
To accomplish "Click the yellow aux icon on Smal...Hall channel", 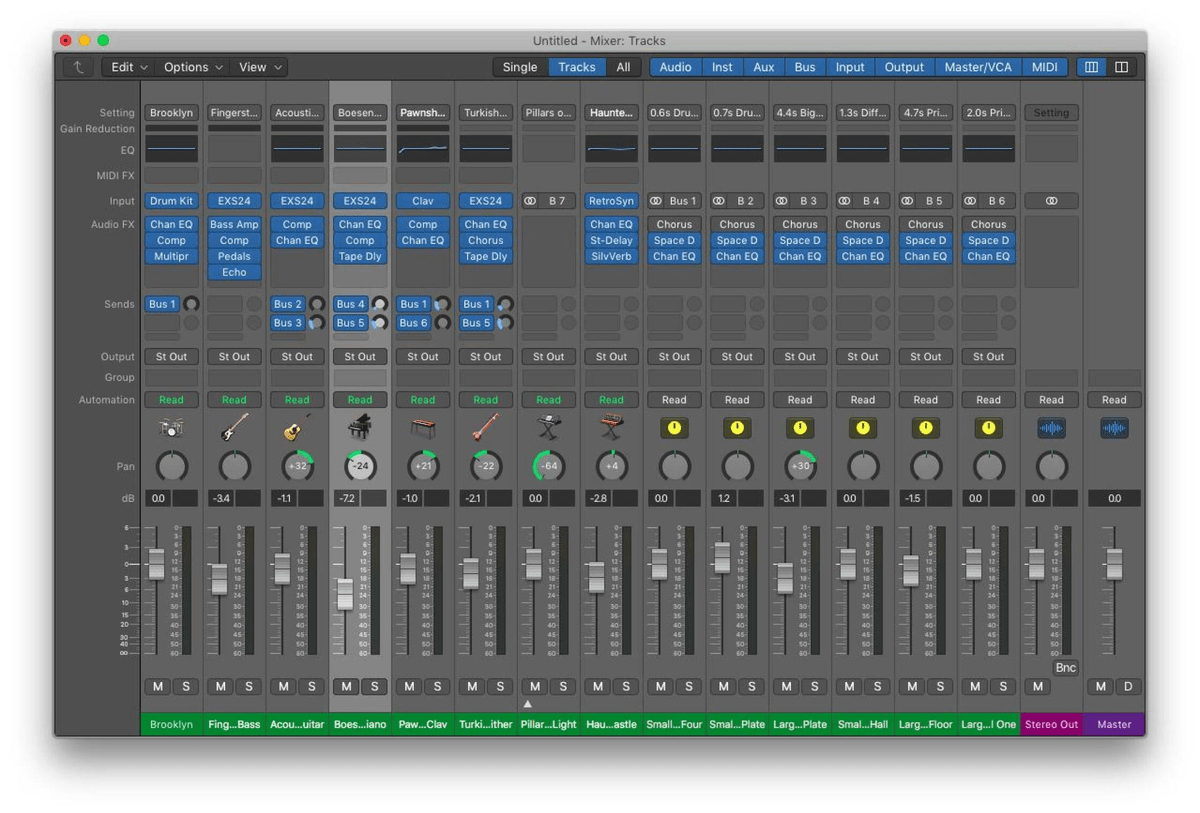I will [863, 428].
